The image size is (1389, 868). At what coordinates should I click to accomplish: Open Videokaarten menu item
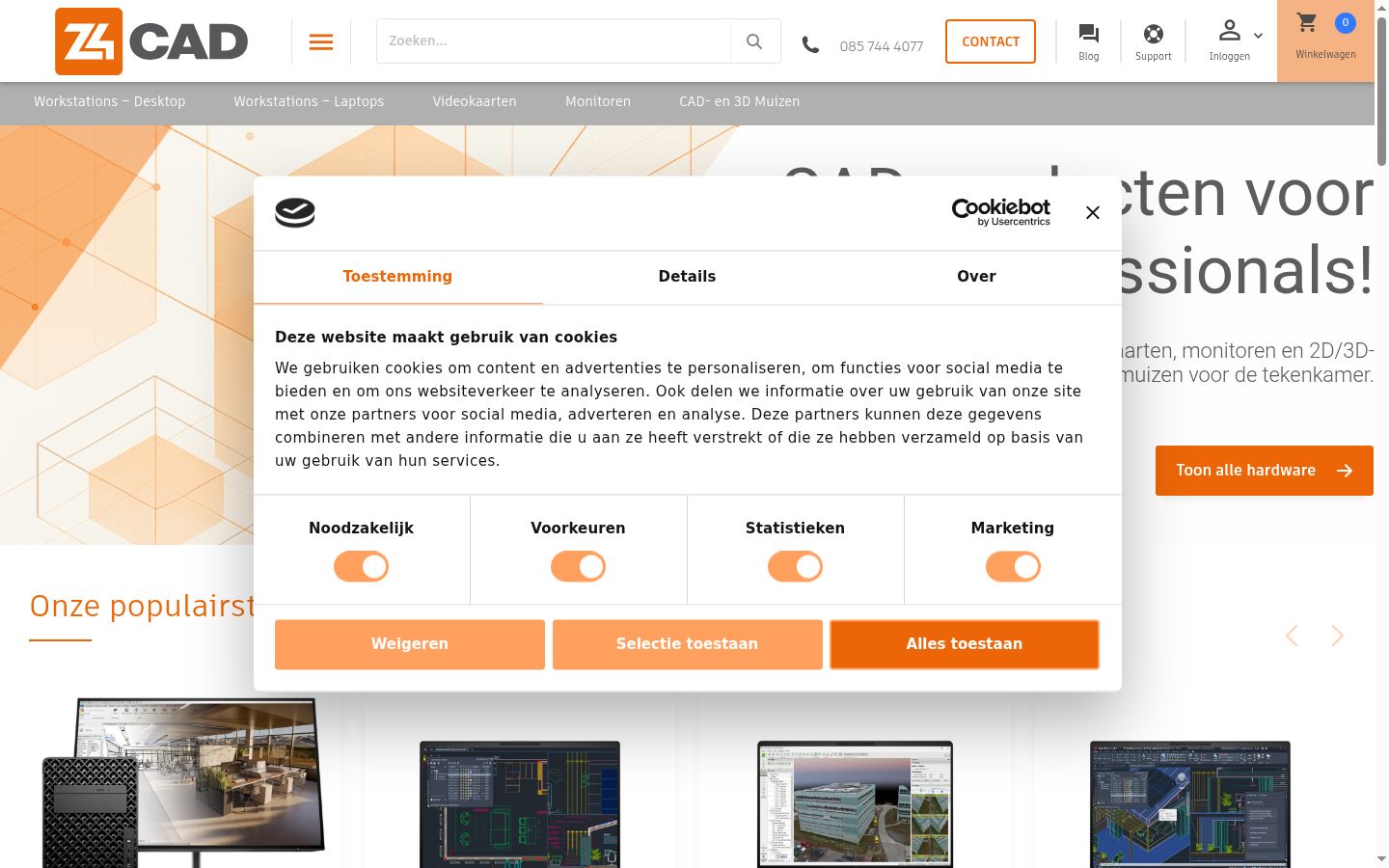click(x=475, y=101)
